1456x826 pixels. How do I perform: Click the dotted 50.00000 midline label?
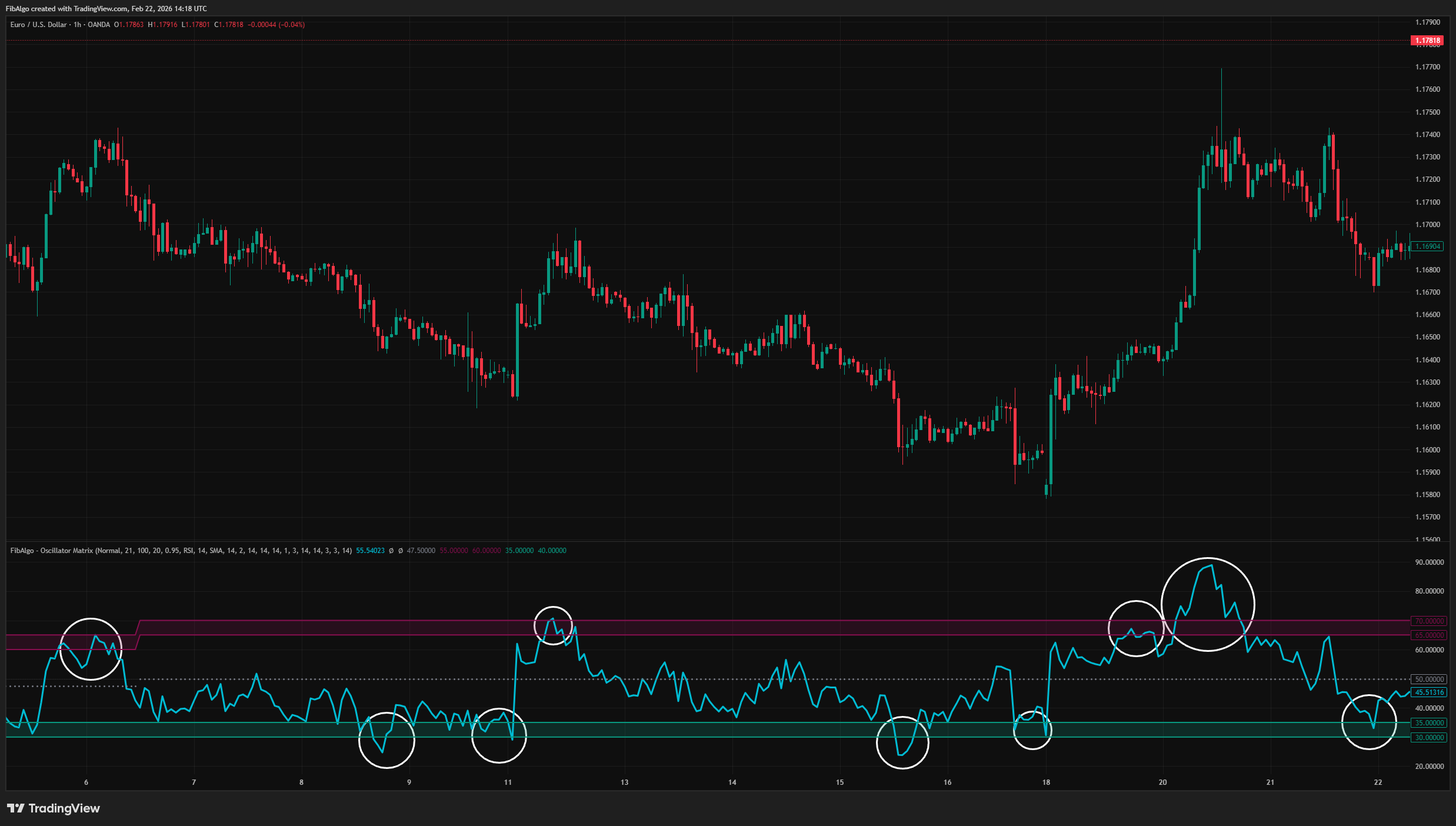point(1429,679)
